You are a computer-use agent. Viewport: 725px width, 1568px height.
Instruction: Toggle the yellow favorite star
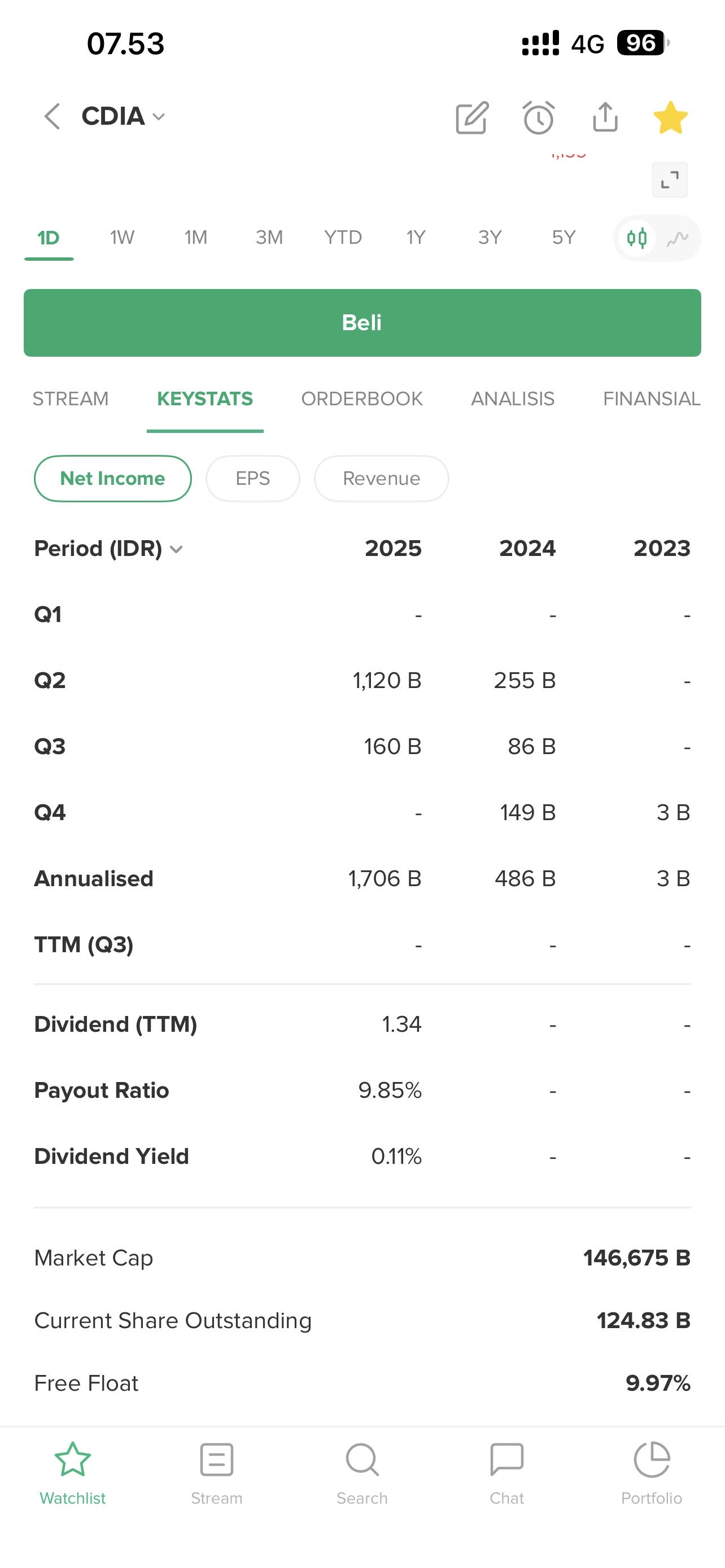click(x=670, y=117)
